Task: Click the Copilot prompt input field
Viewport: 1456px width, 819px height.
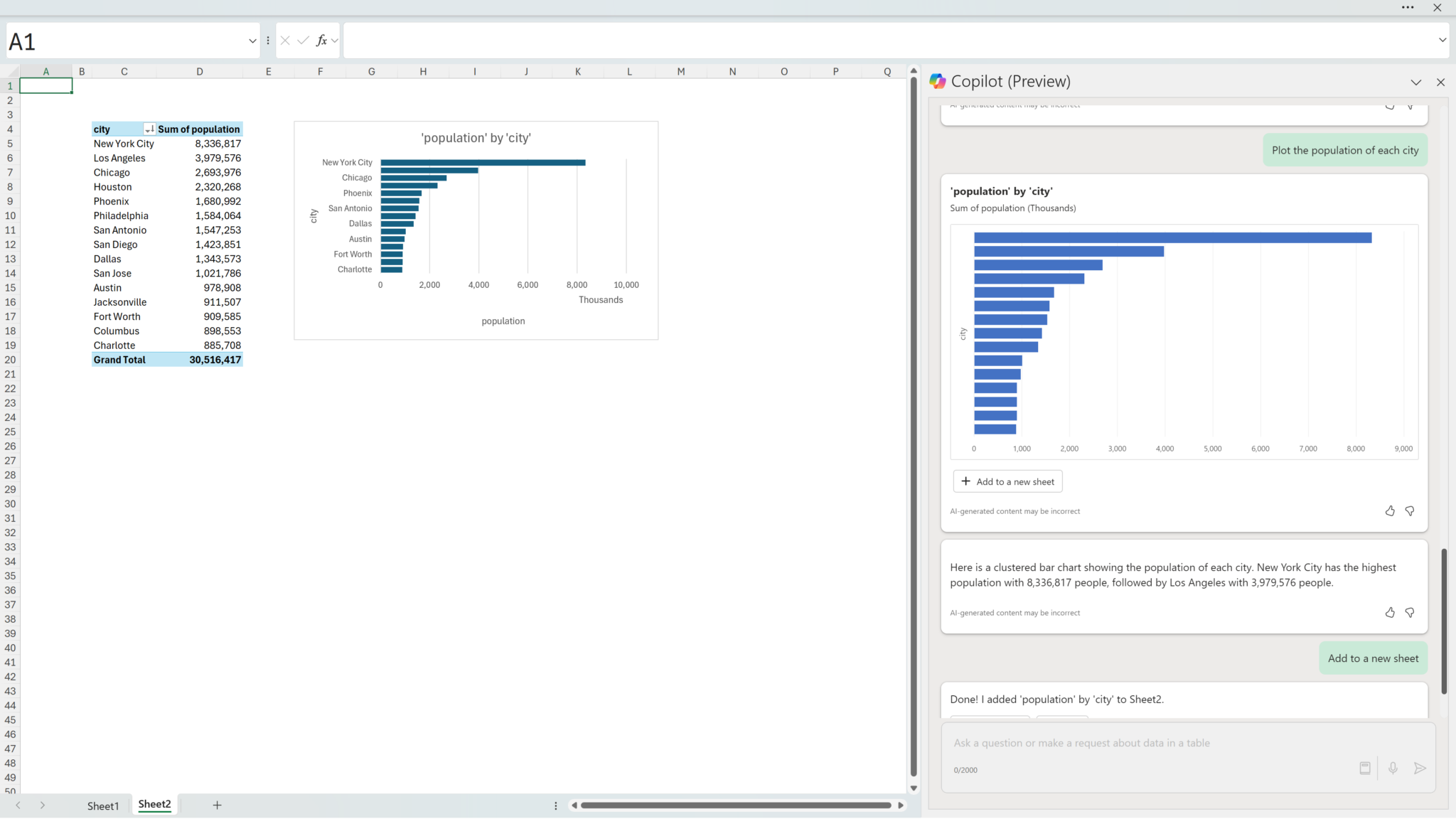Action: click(x=1152, y=743)
